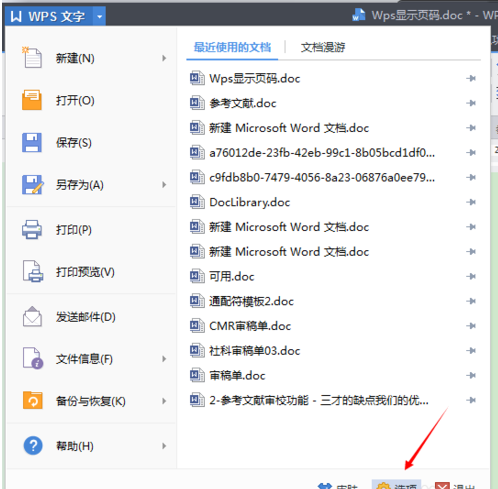Pin the c9fdb8b0-7479 file
This screenshot has width=498, height=489.
[471, 177]
